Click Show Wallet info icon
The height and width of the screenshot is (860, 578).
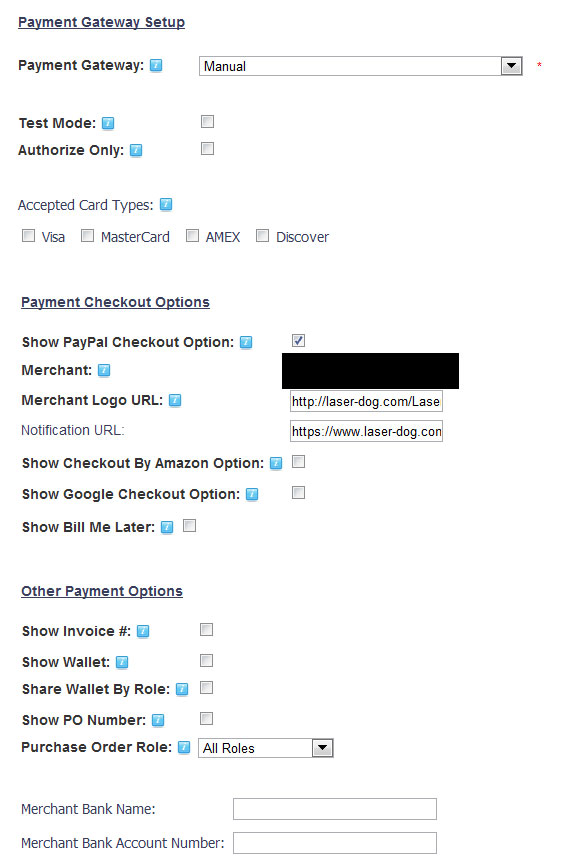coord(122,662)
